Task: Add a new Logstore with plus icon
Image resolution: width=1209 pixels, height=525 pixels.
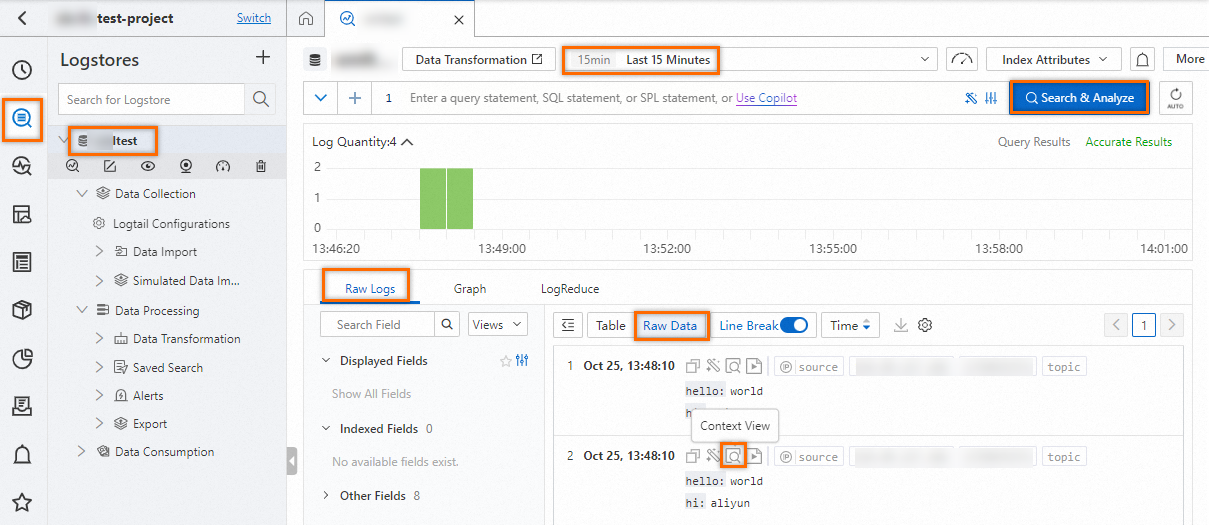Action: pyautogui.click(x=263, y=58)
